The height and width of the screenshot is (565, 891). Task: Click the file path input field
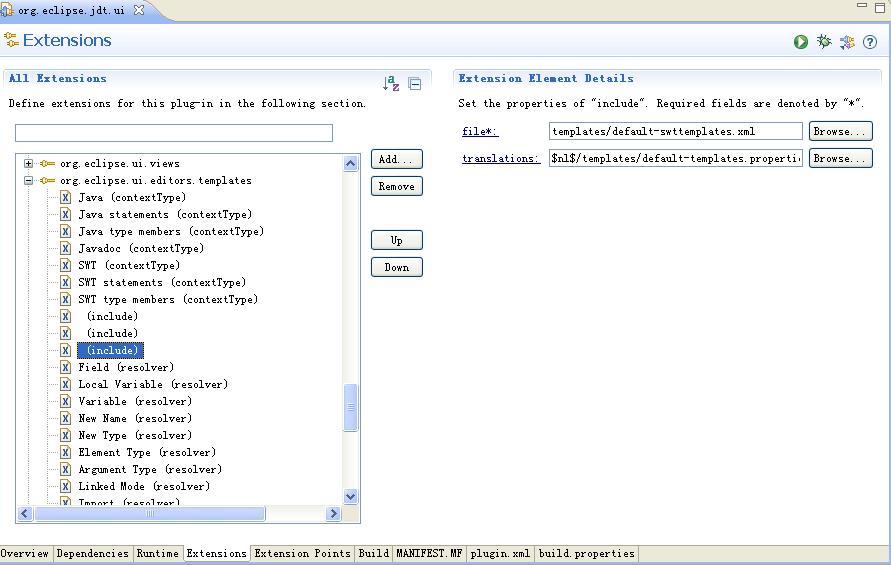tap(676, 131)
